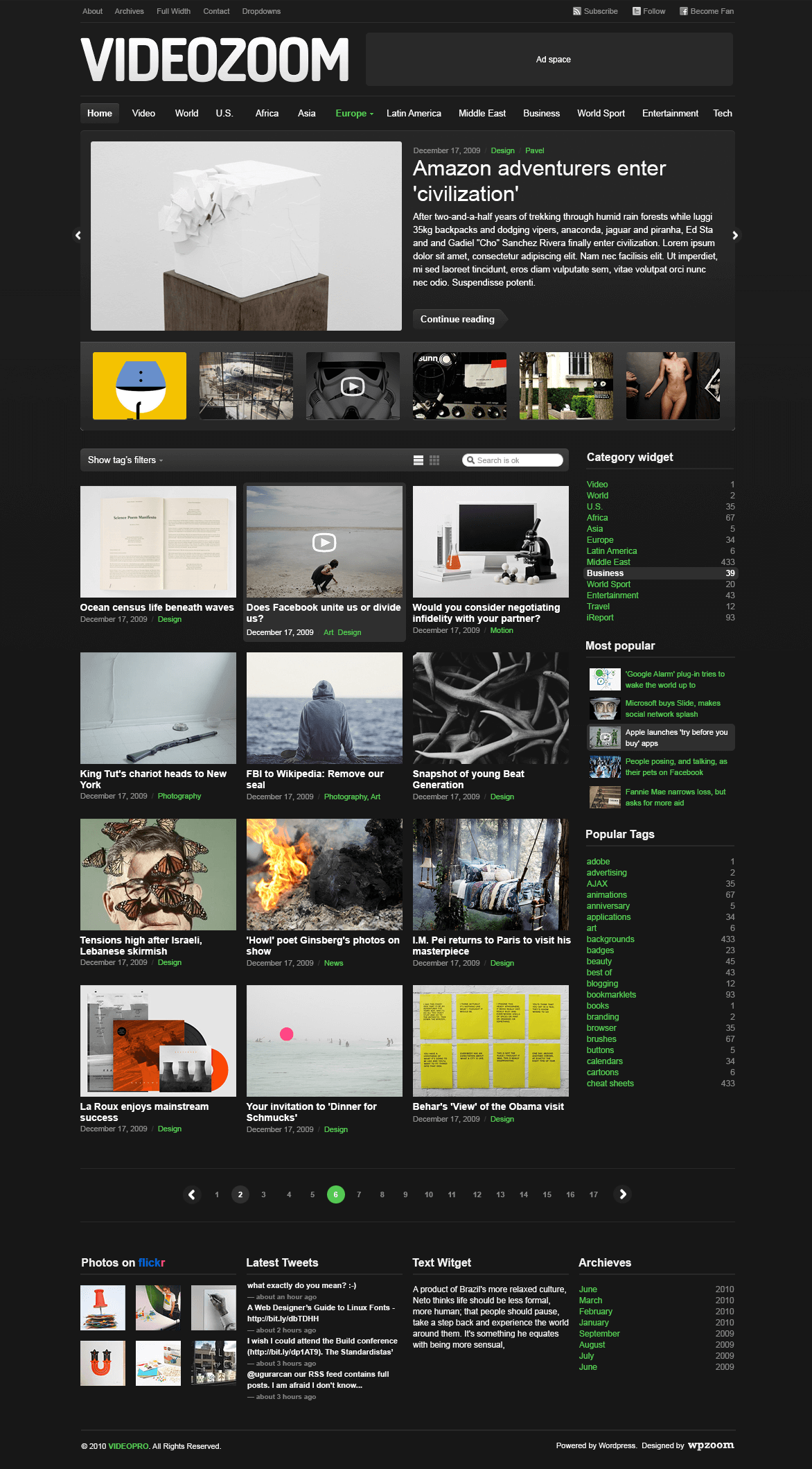The width and height of the screenshot is (812, 1469).
Task: Go to pagination page 17
Action: pos(594,1194)
